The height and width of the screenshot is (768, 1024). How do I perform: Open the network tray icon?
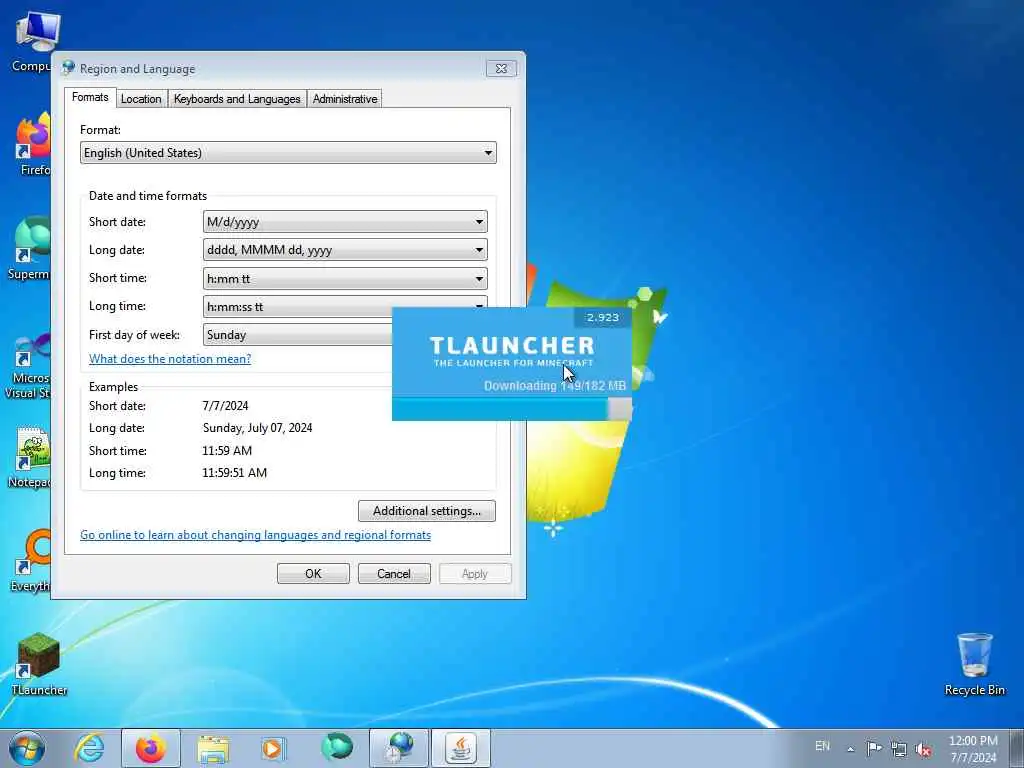(x=899, y=749)
